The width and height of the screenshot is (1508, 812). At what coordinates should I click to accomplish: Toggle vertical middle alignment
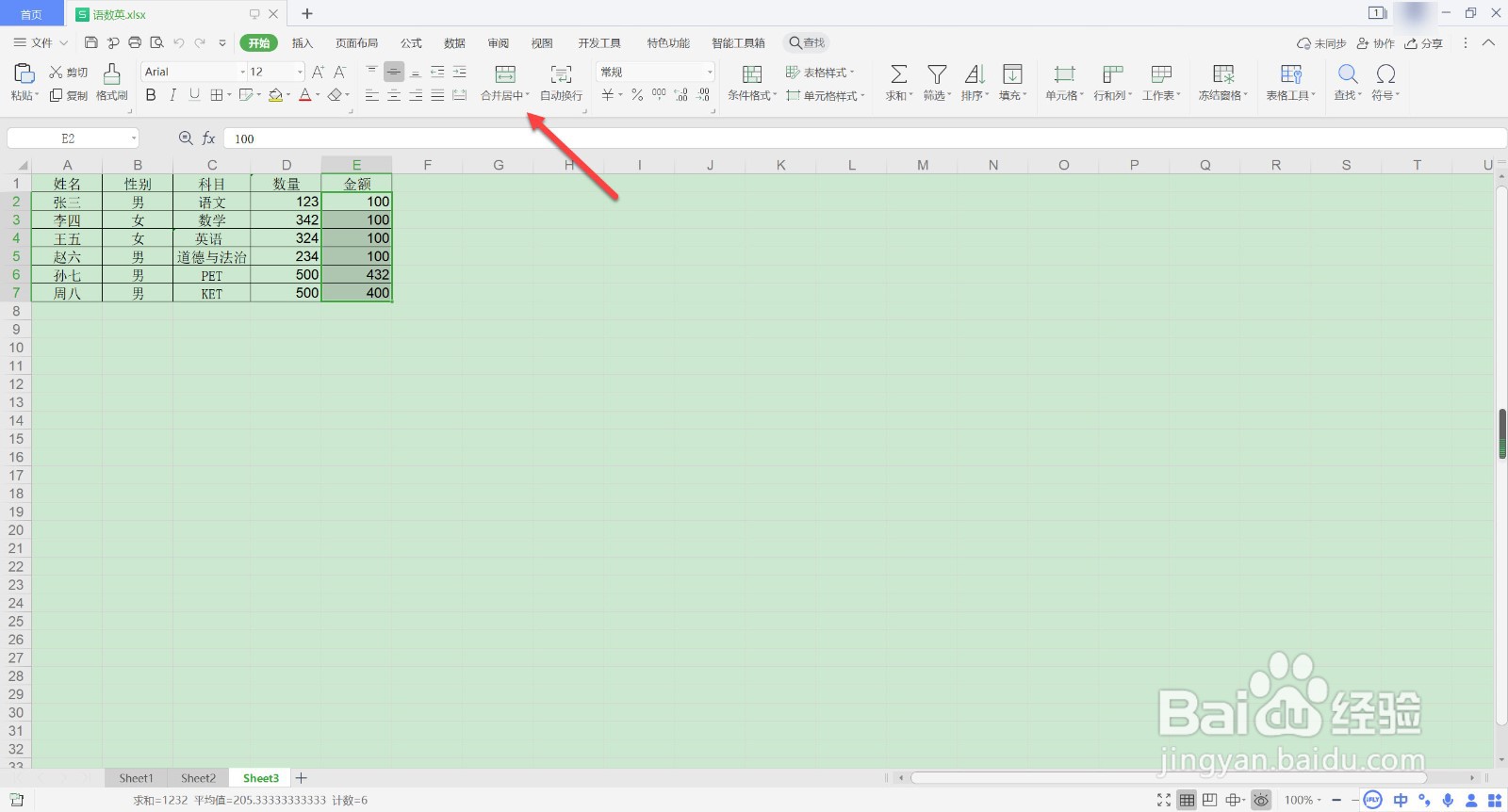394,72
